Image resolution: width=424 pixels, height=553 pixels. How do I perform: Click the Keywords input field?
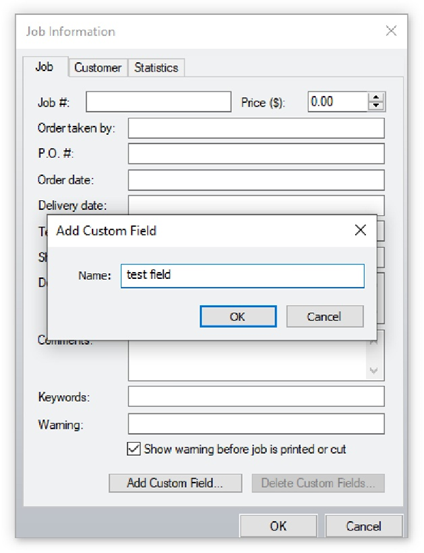point(256,396)
